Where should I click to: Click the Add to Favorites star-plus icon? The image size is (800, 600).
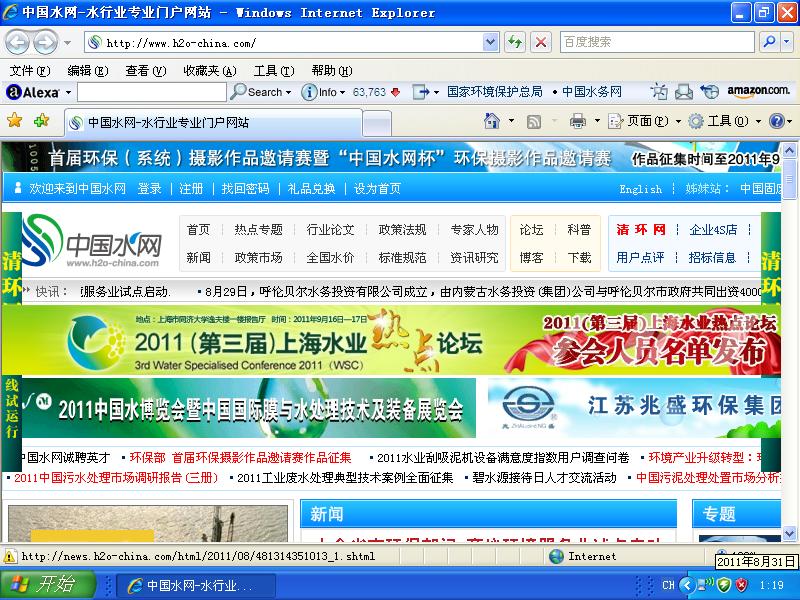click(41, 121)
